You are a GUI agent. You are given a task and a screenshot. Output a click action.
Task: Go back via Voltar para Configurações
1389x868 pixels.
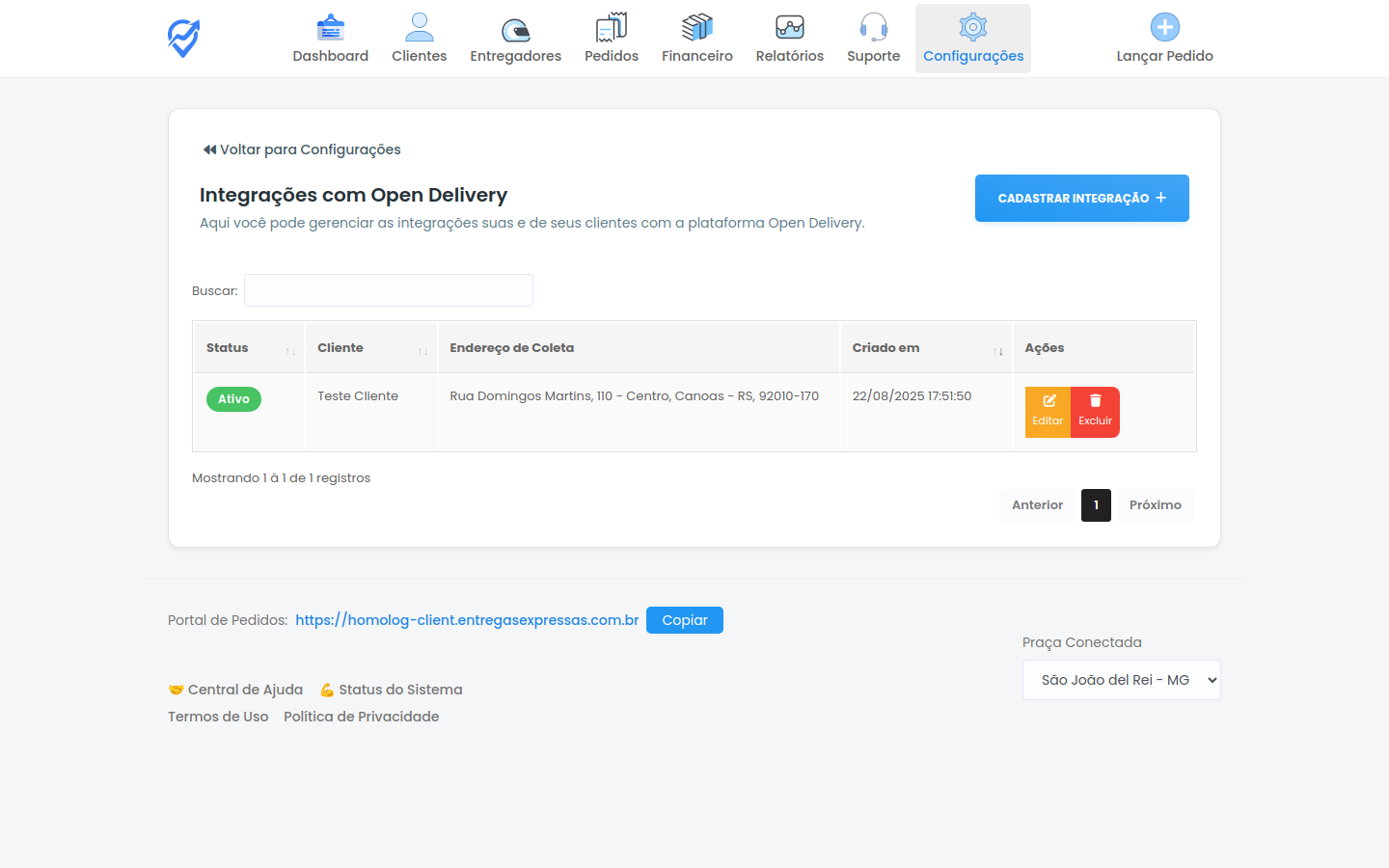pyautogui.click(x=301, y=149)
